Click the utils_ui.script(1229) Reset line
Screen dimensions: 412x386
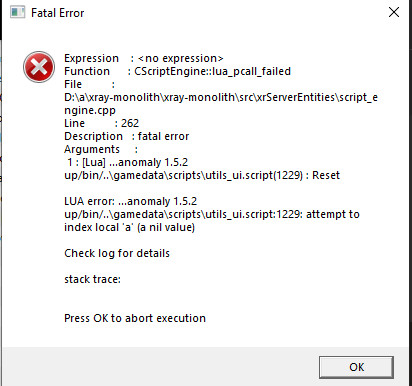[x=202, y=175]
